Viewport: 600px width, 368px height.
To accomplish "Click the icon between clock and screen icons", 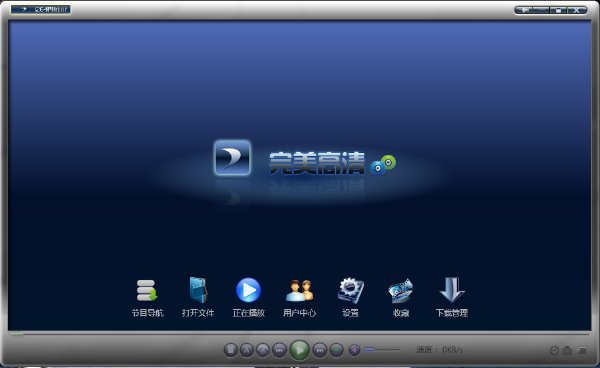I will pos(567,350).
